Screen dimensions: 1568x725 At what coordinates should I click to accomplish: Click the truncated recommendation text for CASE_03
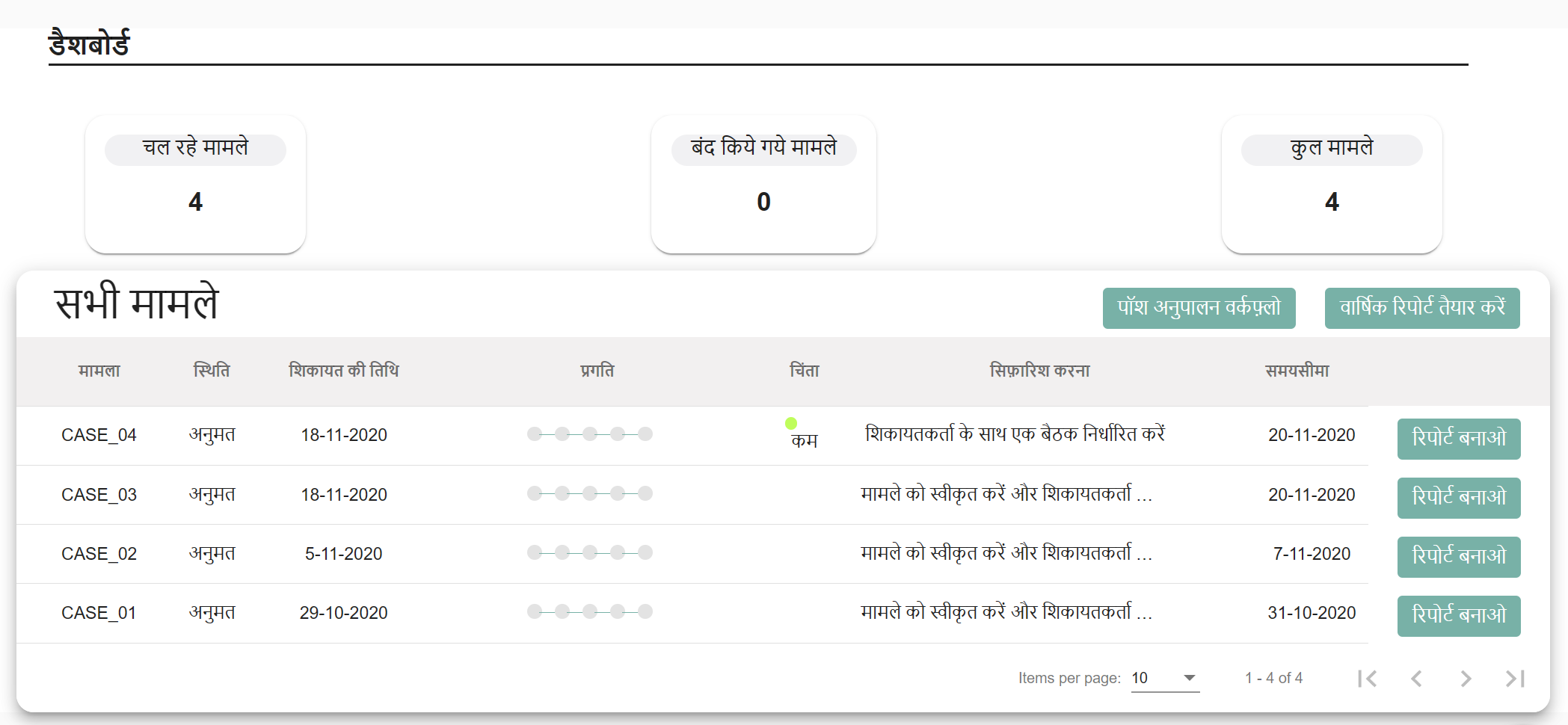point(1005,494)
